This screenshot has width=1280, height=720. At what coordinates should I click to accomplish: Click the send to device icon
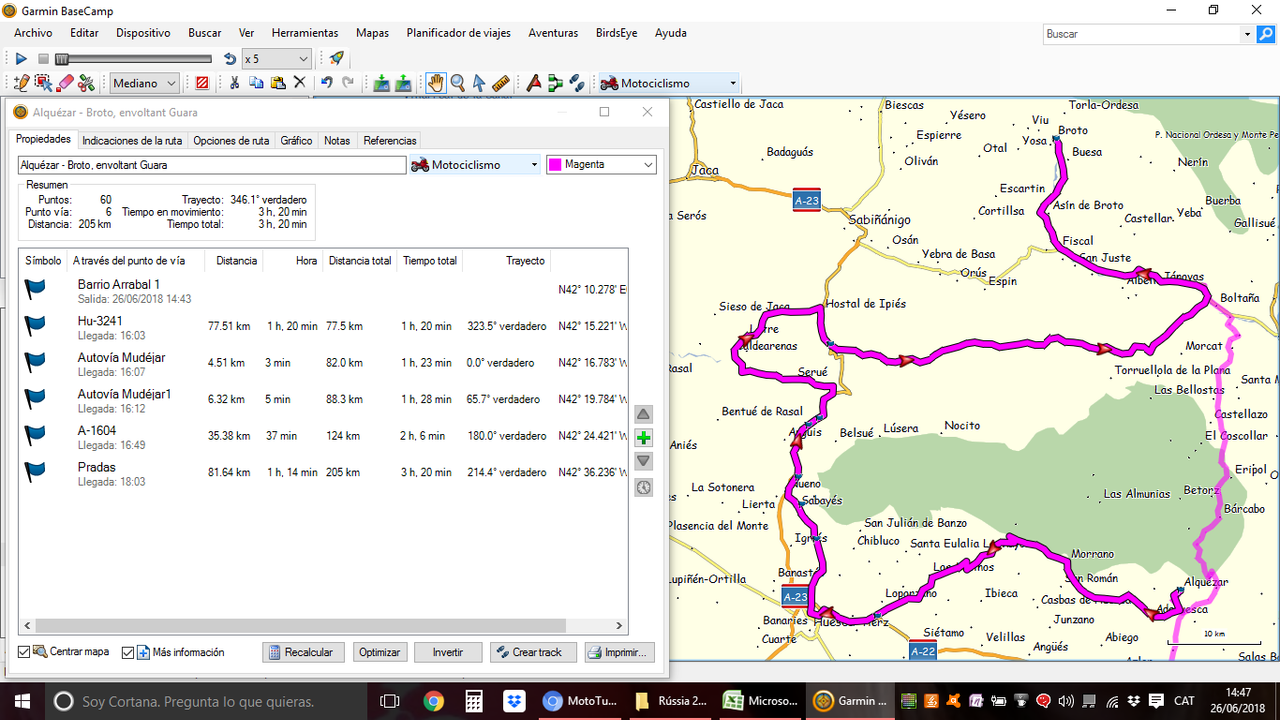pos(381,83)
